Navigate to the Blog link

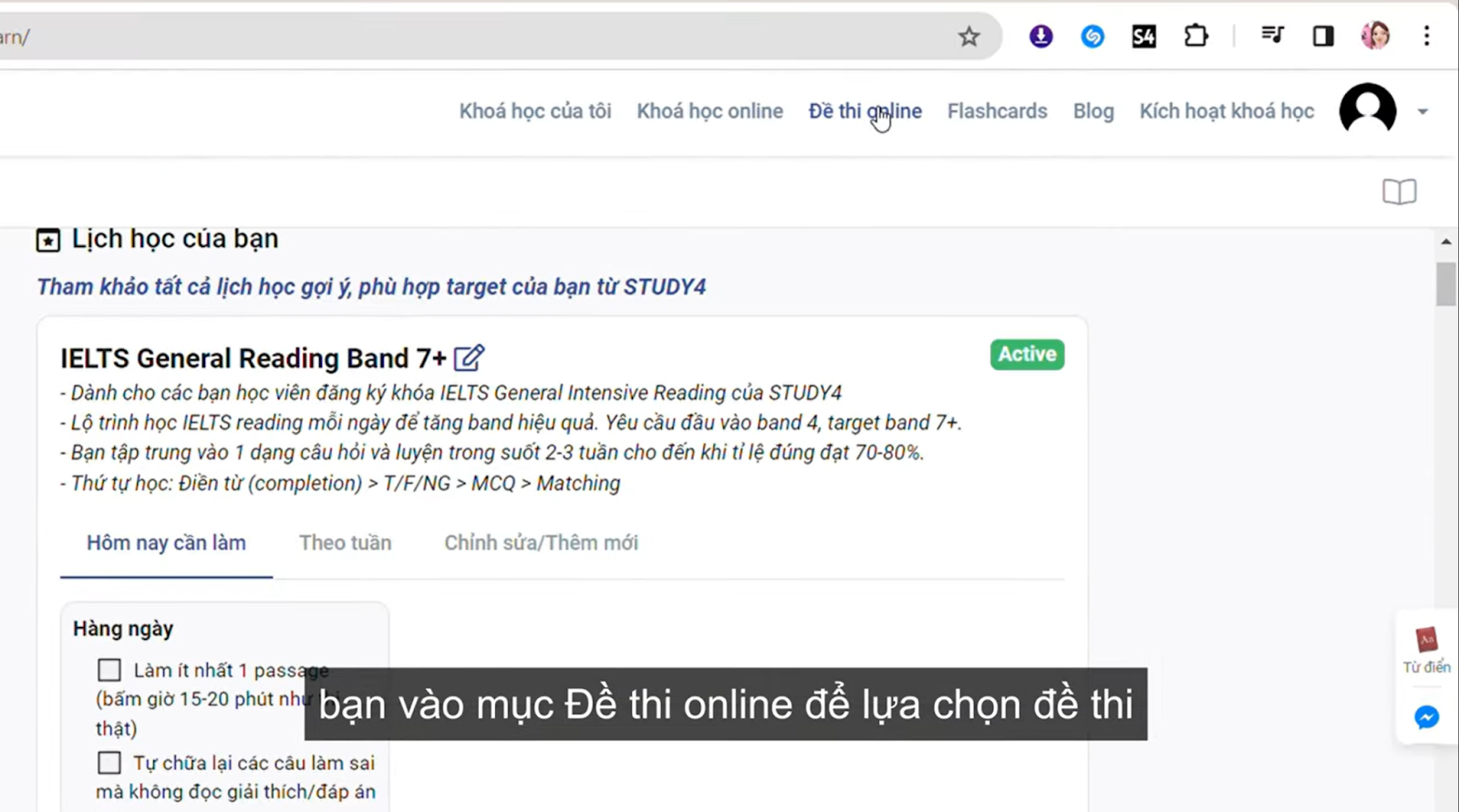[1093, 111]
